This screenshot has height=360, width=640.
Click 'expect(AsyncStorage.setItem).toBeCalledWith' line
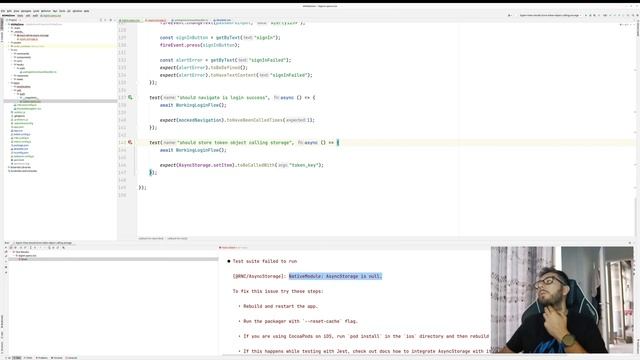[241, 165]
